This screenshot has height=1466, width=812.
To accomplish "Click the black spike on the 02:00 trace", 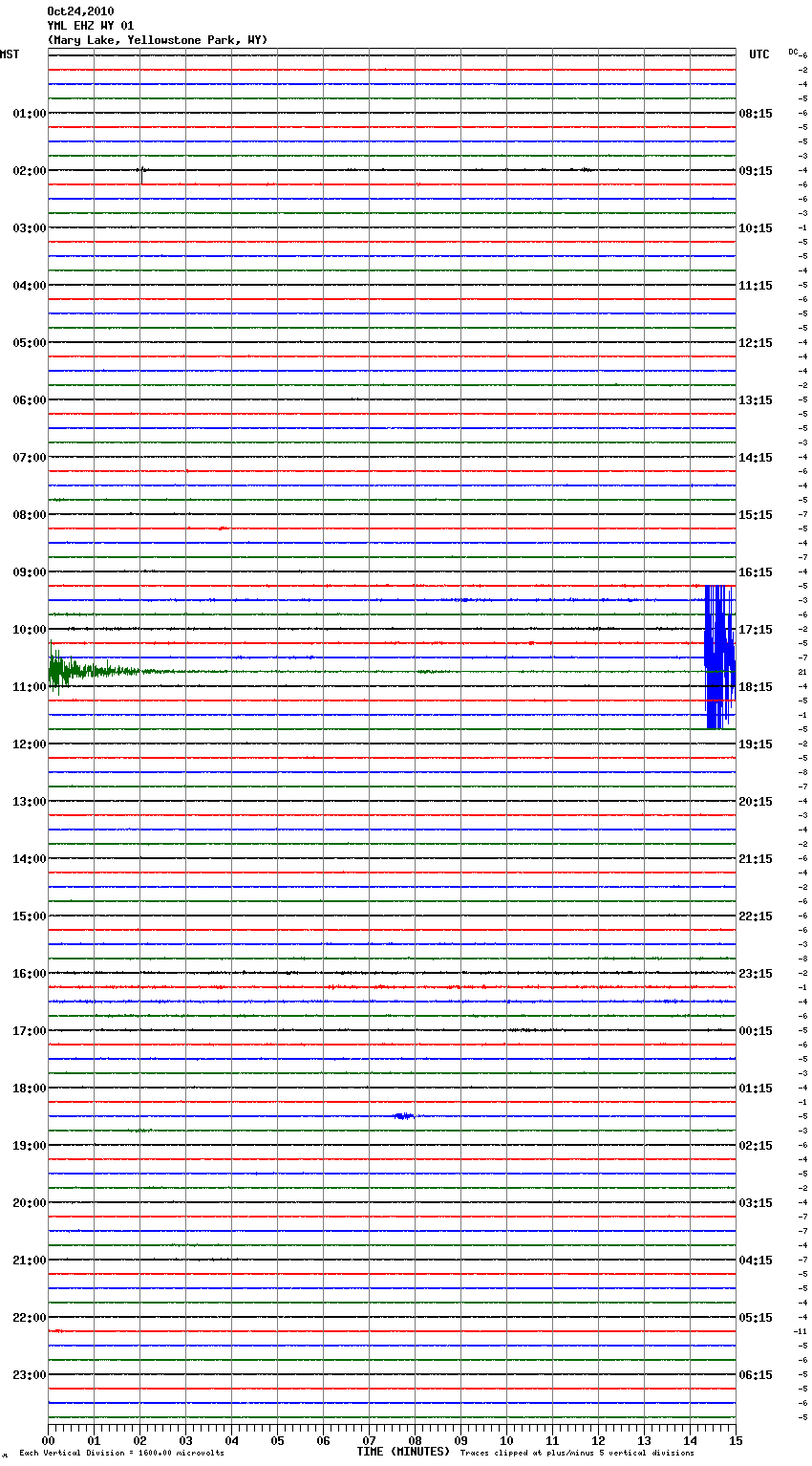I will [x=141, y=174].
